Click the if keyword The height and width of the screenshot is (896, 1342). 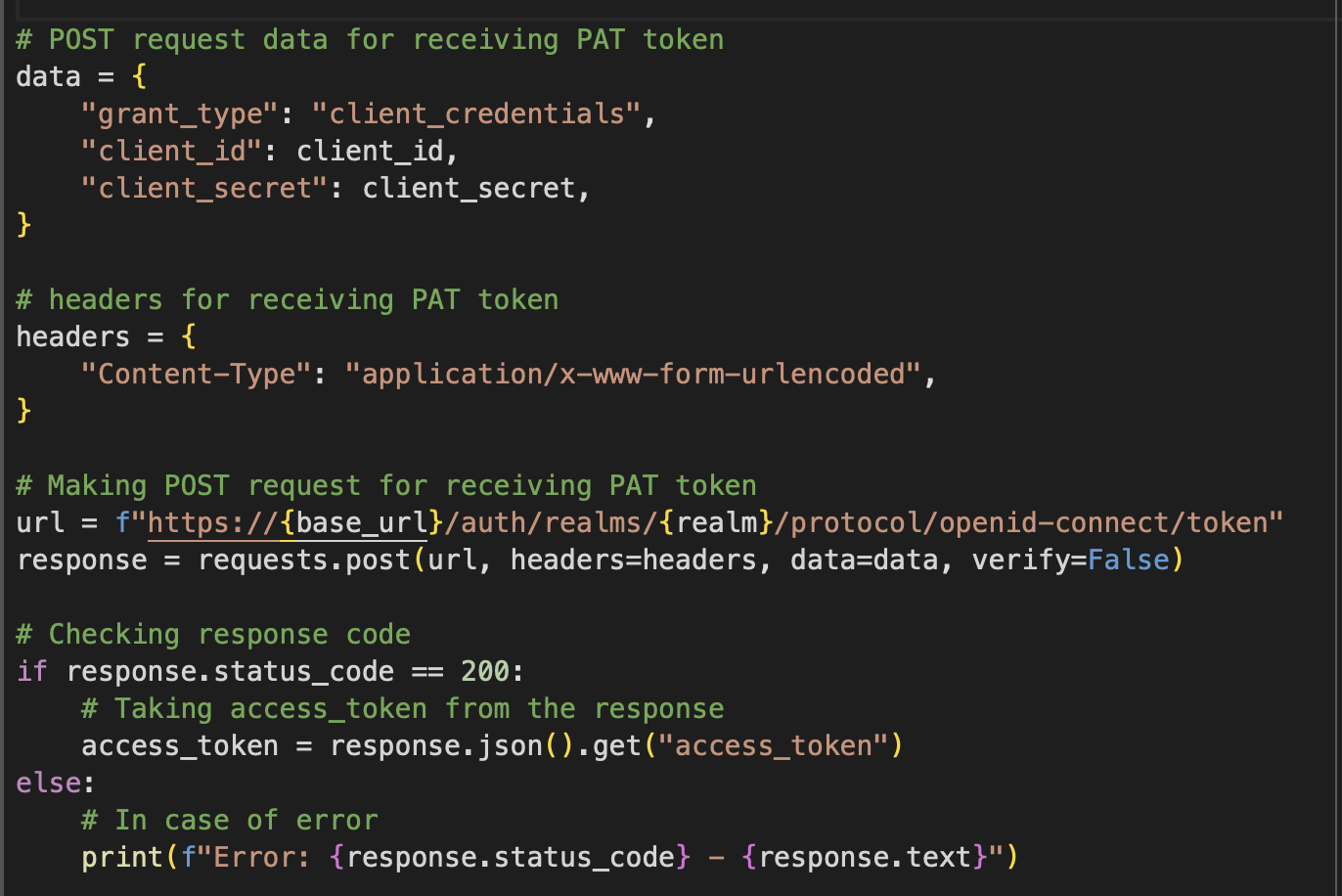[x=31, y=672]
